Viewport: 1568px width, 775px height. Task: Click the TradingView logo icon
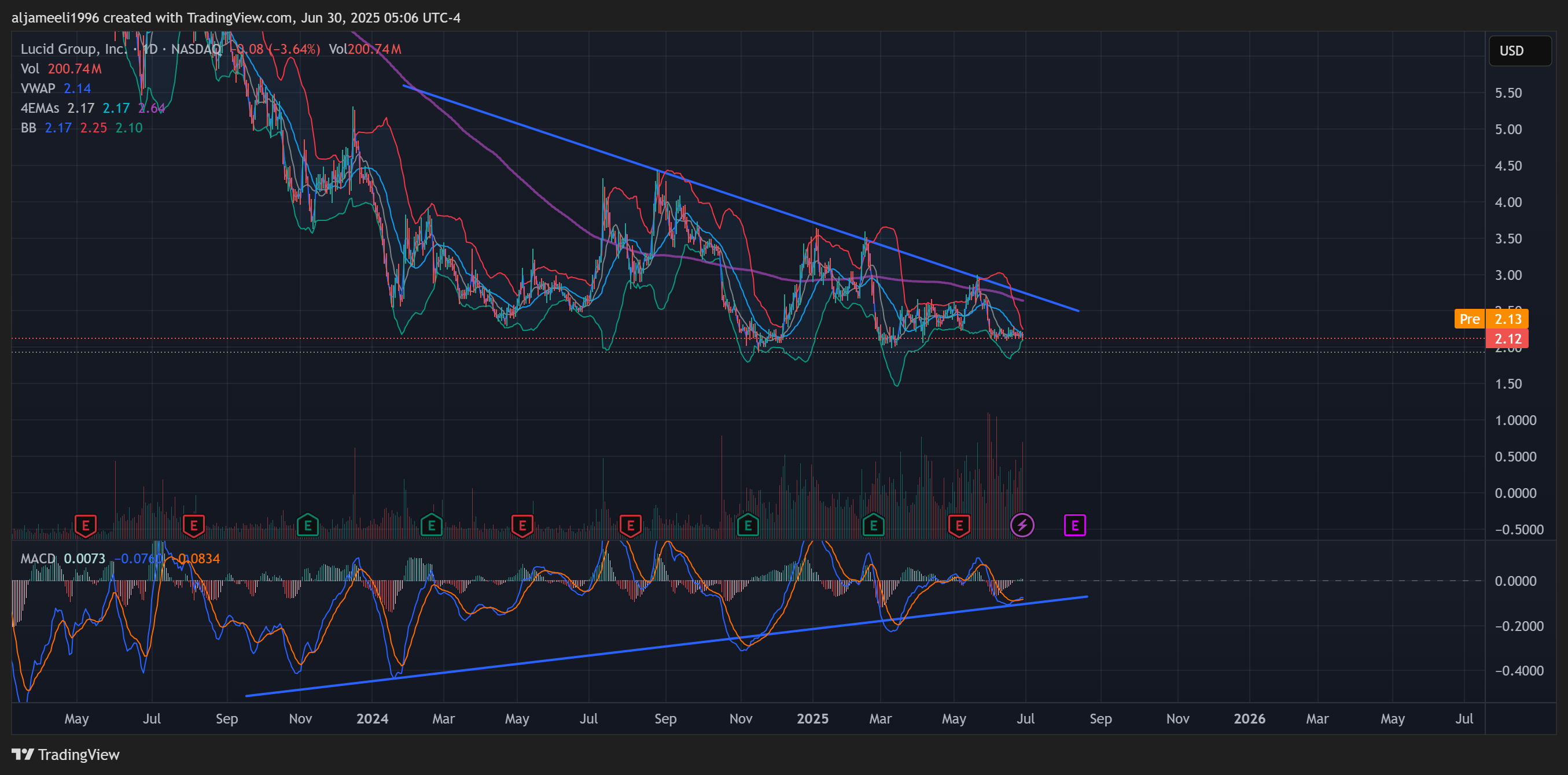pos(23,754)
